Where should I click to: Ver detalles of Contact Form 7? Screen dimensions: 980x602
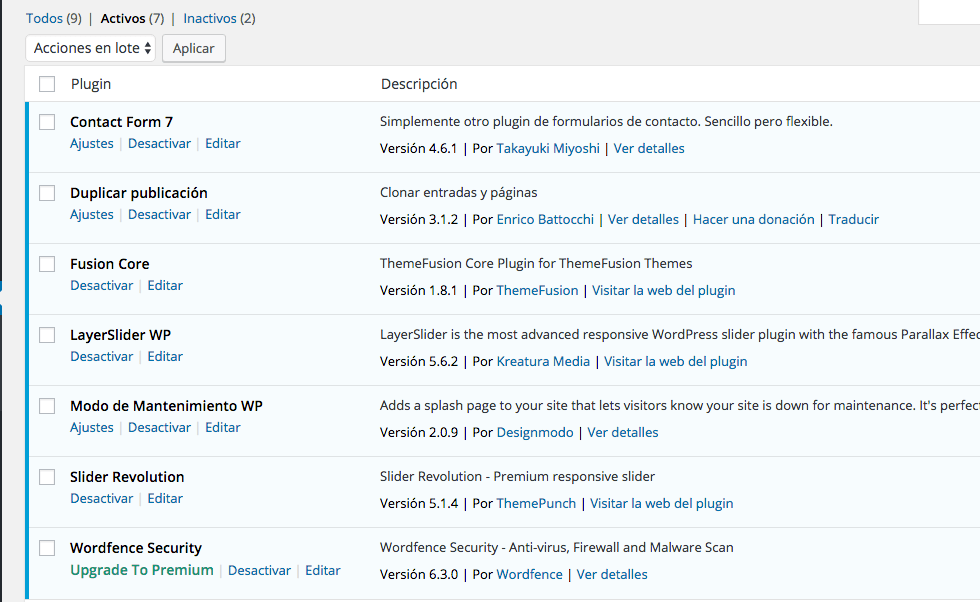649,148
